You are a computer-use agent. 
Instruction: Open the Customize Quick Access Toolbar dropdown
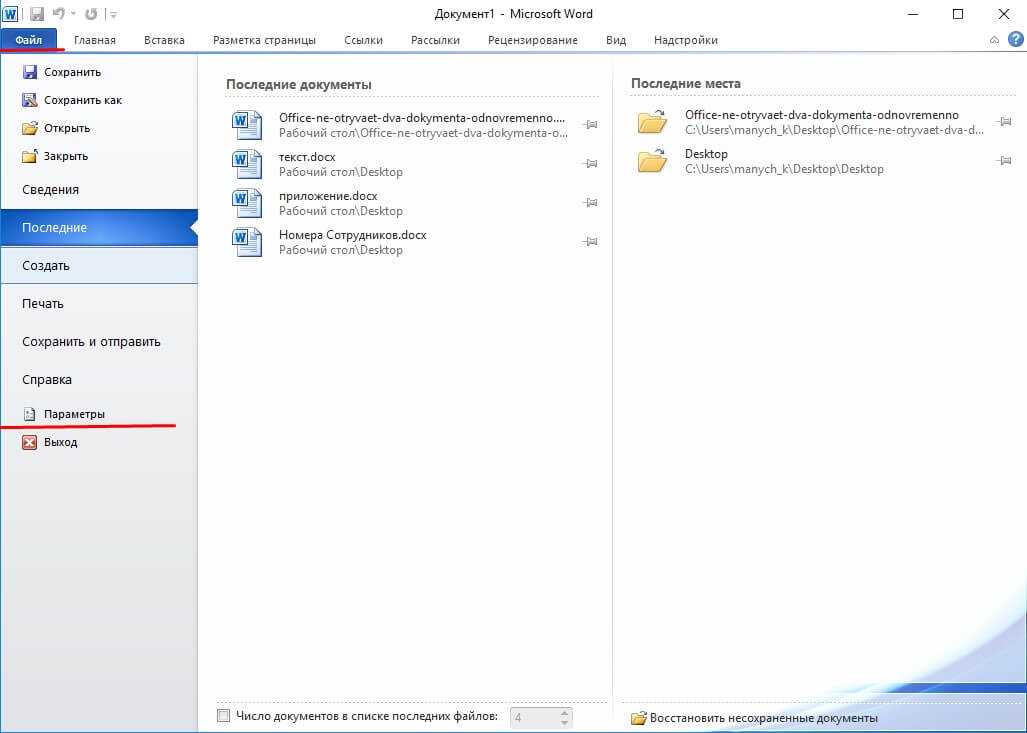[113, 14]
